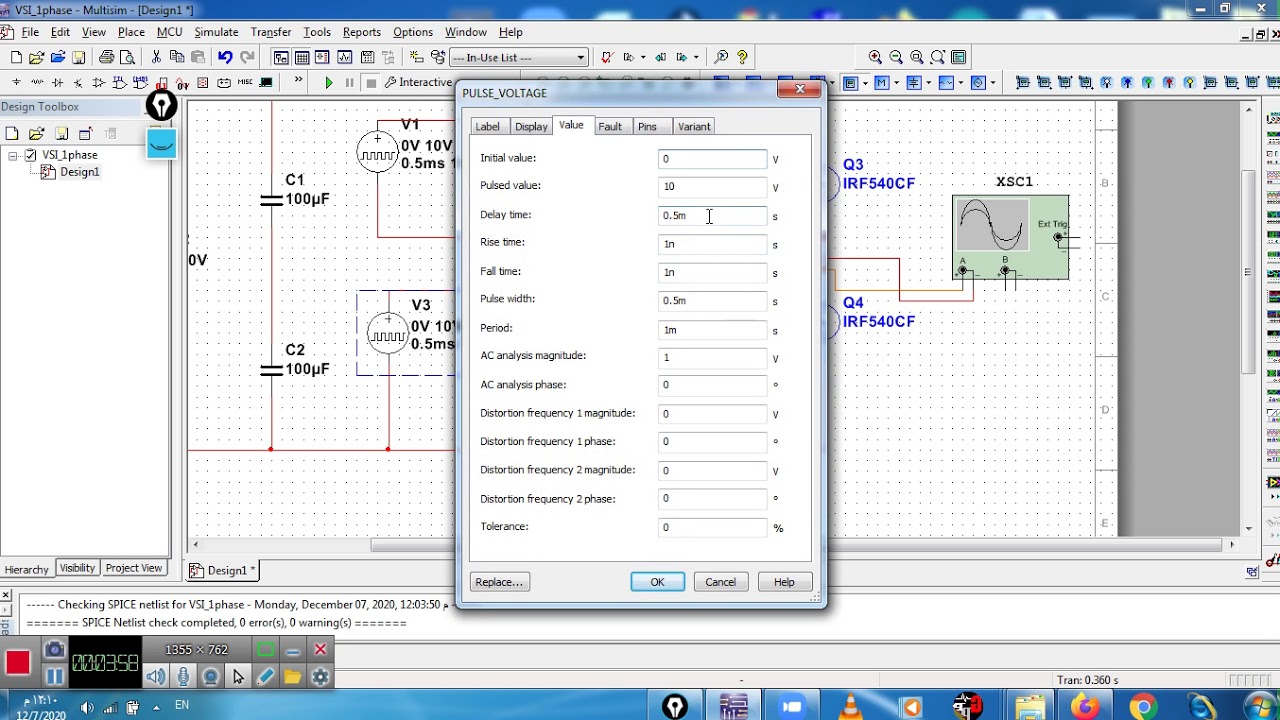Image resolution: width=1280 pixels, height=720 pixels.
Task: Place a diode component
Action: coord(57,82)
